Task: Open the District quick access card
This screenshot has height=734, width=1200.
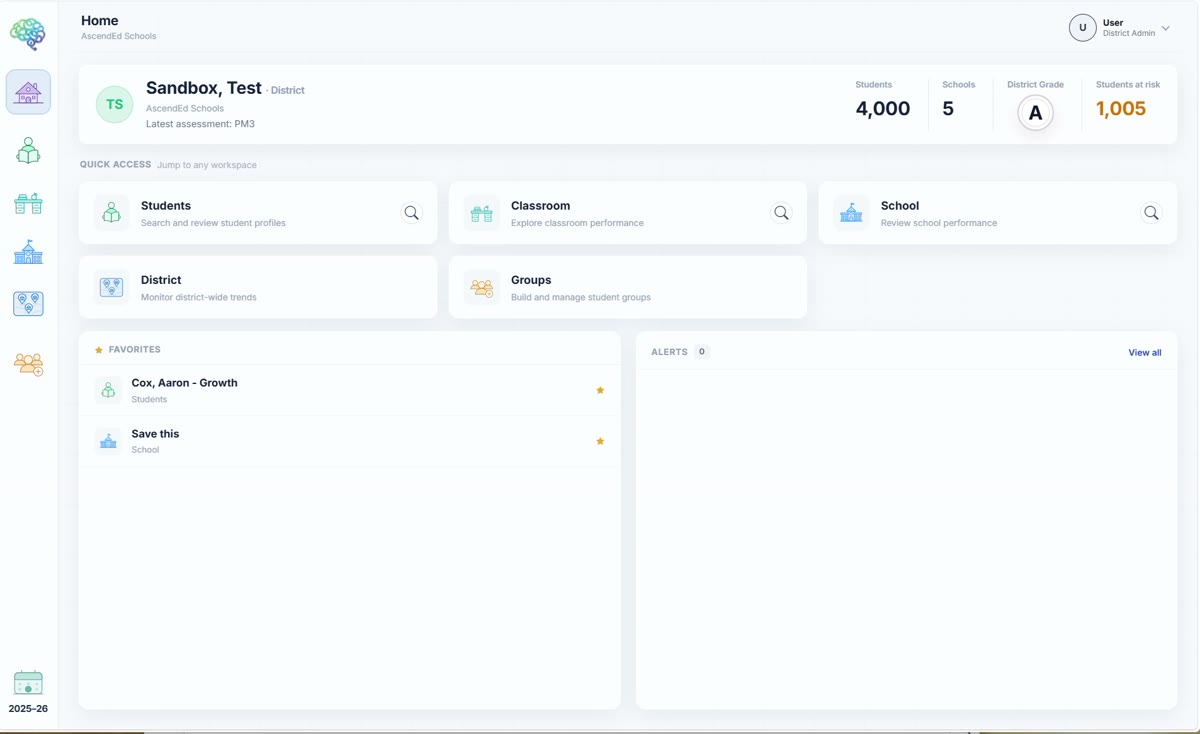Action: tap(258, 287)
